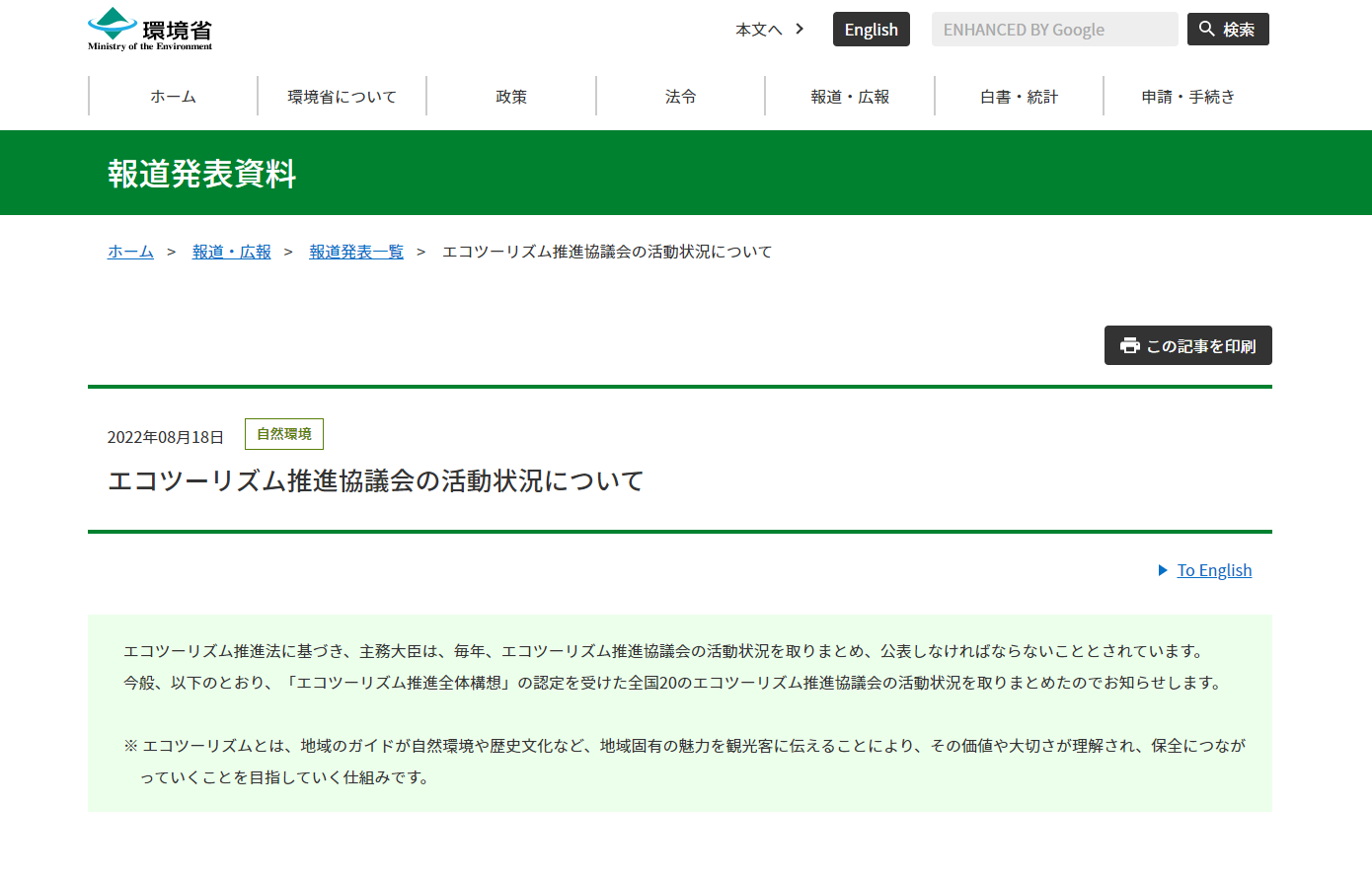Open 報道発表一覧 breadcrumb link

(x=356, y=252)
